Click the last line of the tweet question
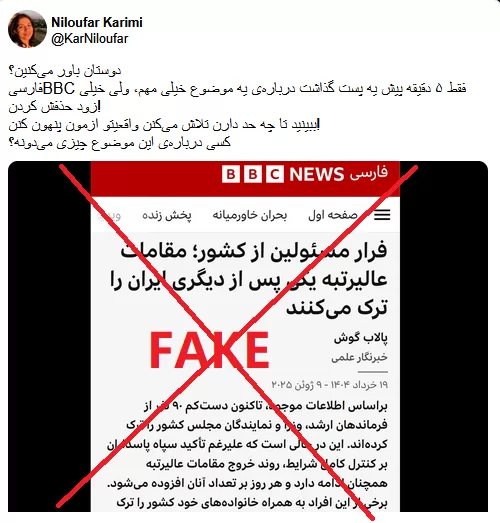Viewport: 500px width, 523px height. point(119,143)
